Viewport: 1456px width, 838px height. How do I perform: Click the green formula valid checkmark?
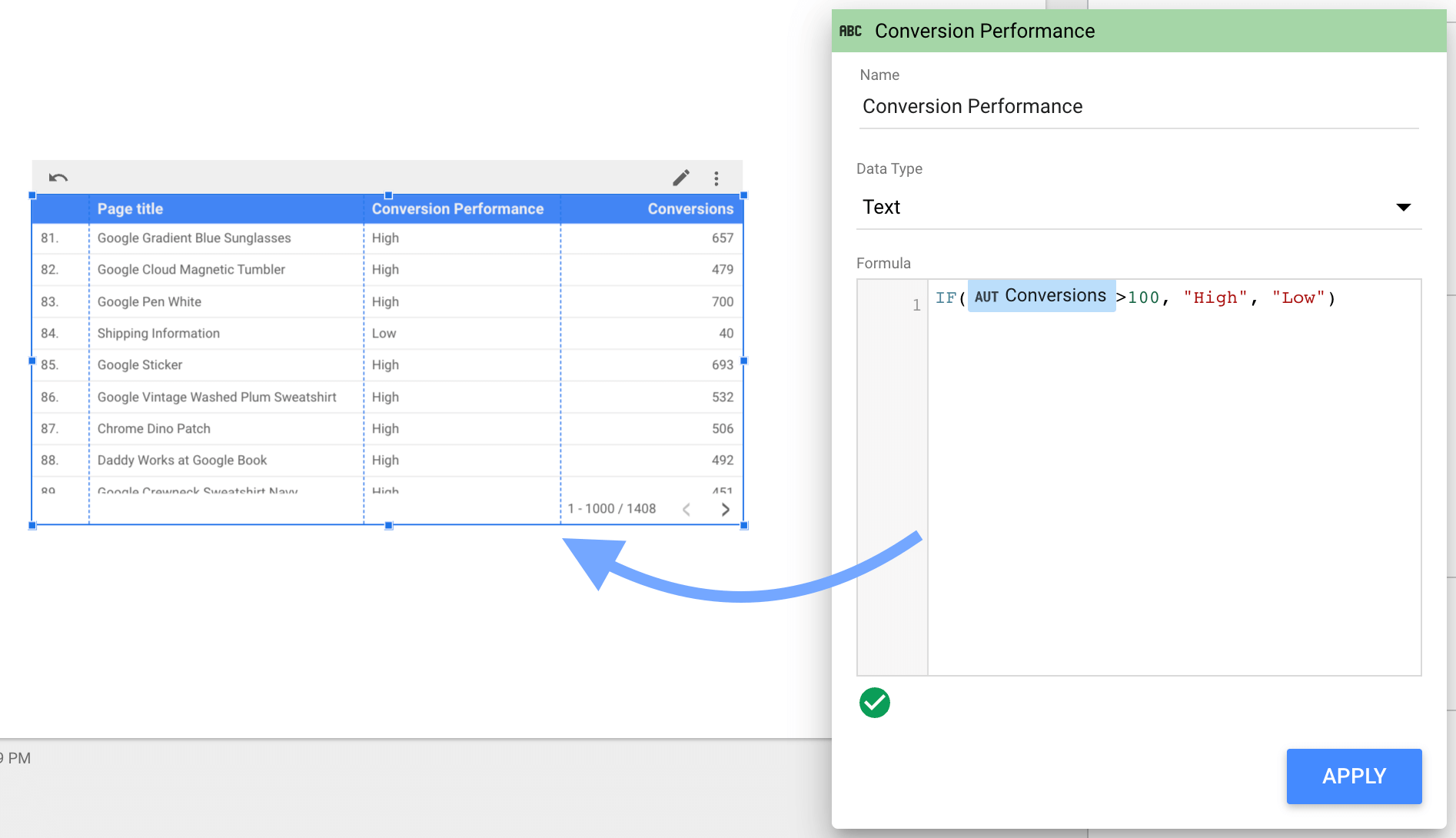pos(874,703)
